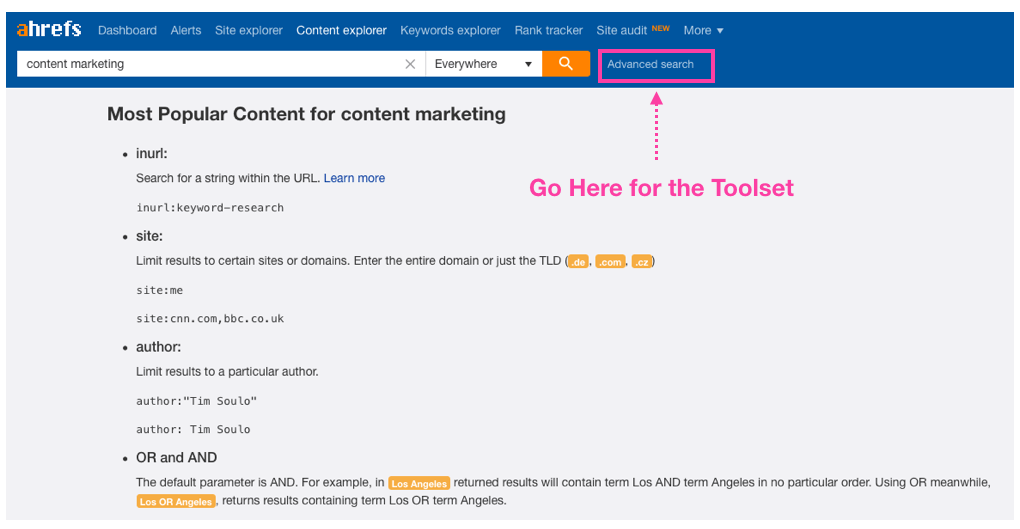The image size is (1020, 529).
Task: Run search with orange magnifier button
Action: (x=566, y=64)
